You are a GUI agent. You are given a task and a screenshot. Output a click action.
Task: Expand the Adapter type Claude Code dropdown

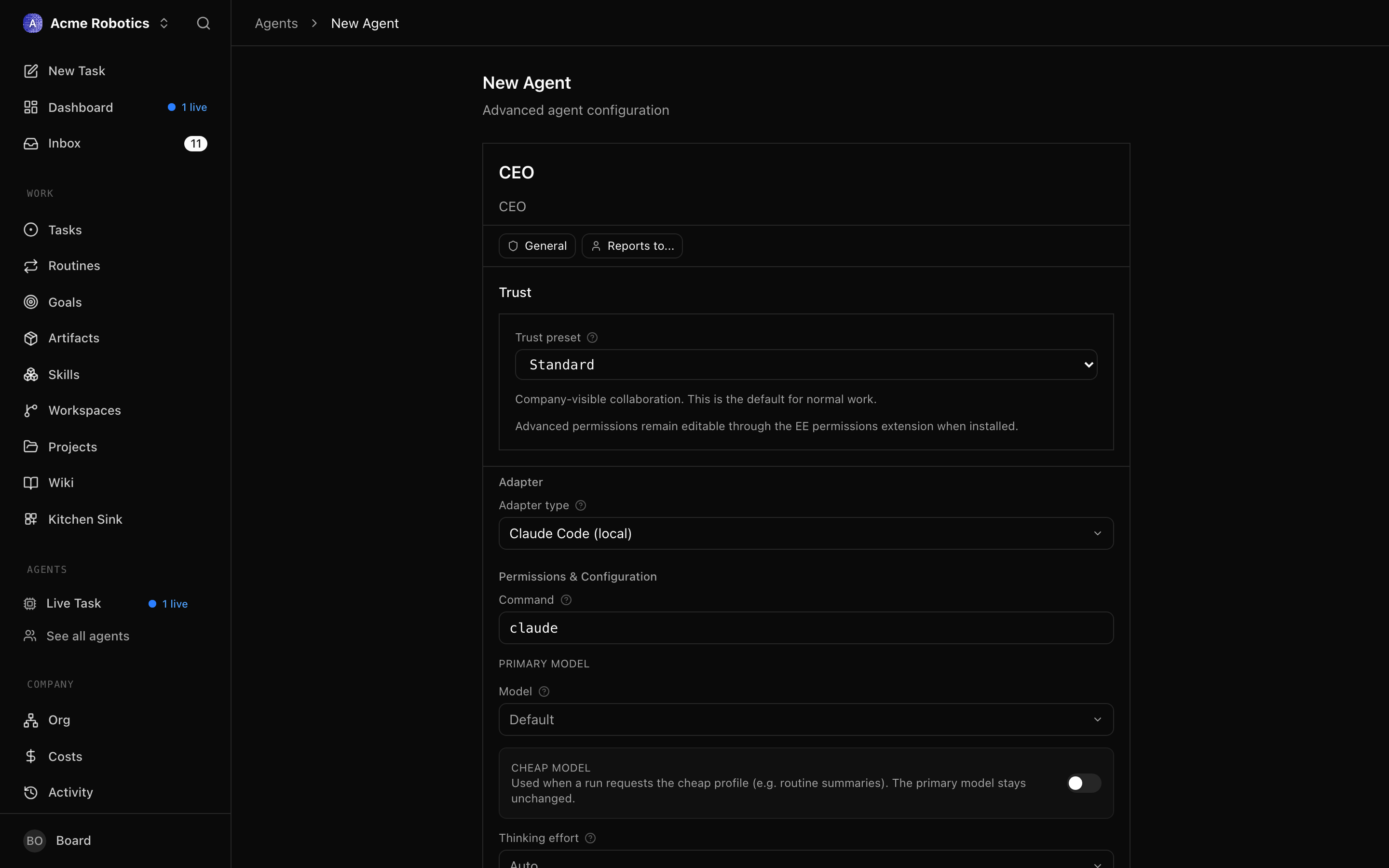806,533
